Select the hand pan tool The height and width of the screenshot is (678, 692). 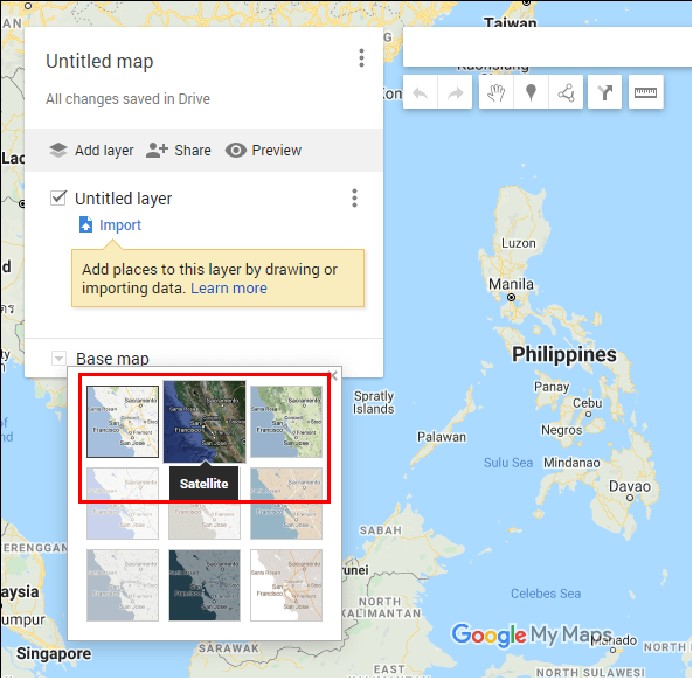click(x=497, y=94)
